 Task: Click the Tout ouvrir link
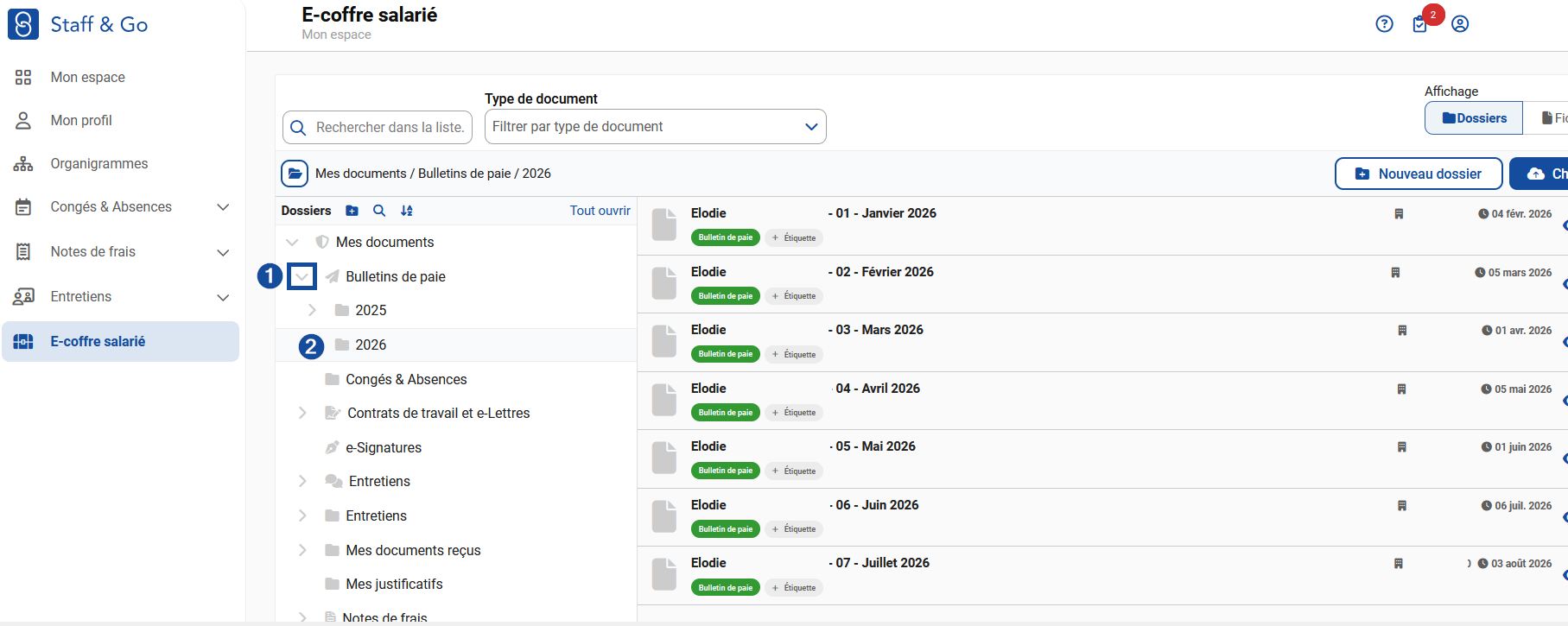[600, 211]
